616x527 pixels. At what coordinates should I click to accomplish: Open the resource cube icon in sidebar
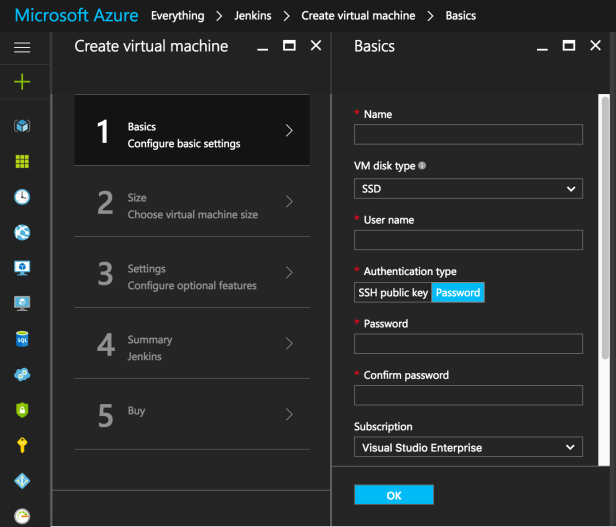point(22,126)
